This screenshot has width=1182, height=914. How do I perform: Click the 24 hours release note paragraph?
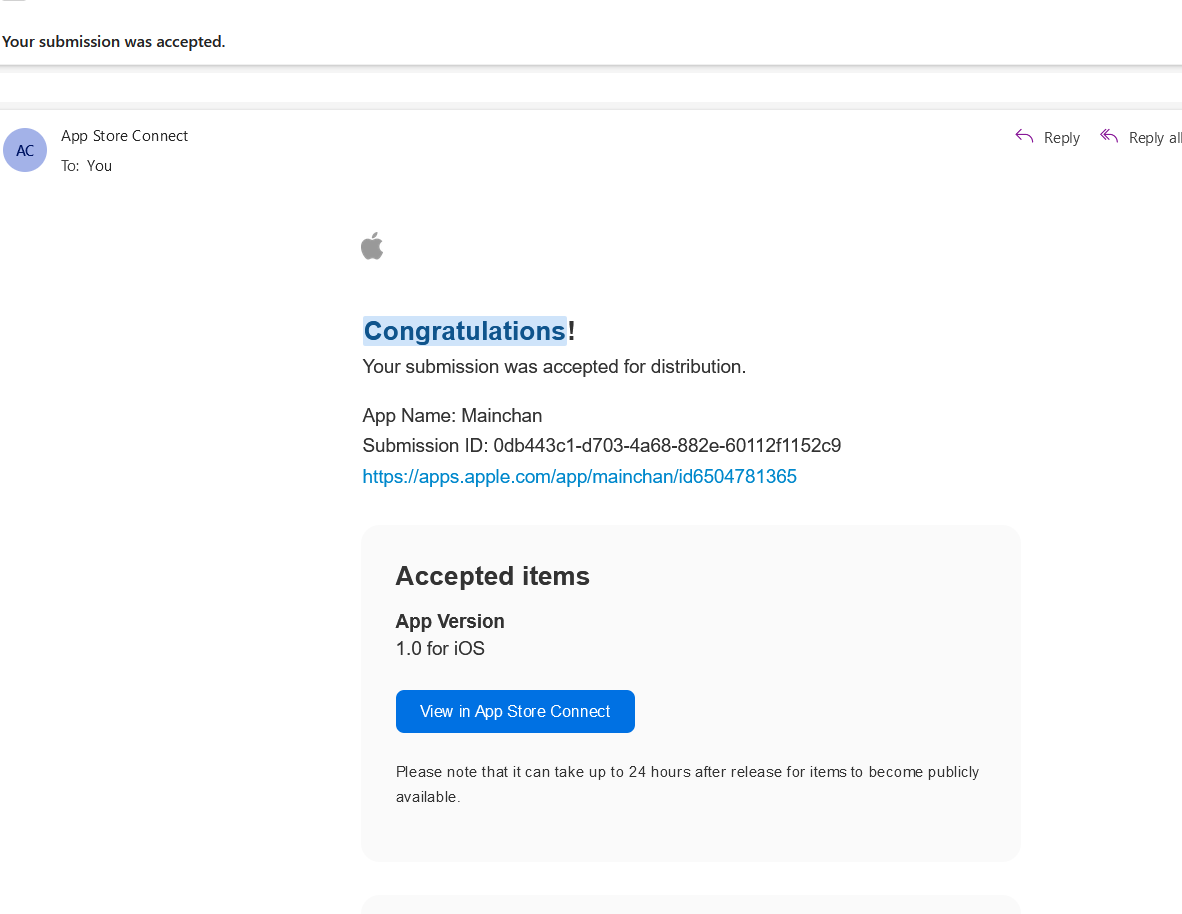(687, 784)
